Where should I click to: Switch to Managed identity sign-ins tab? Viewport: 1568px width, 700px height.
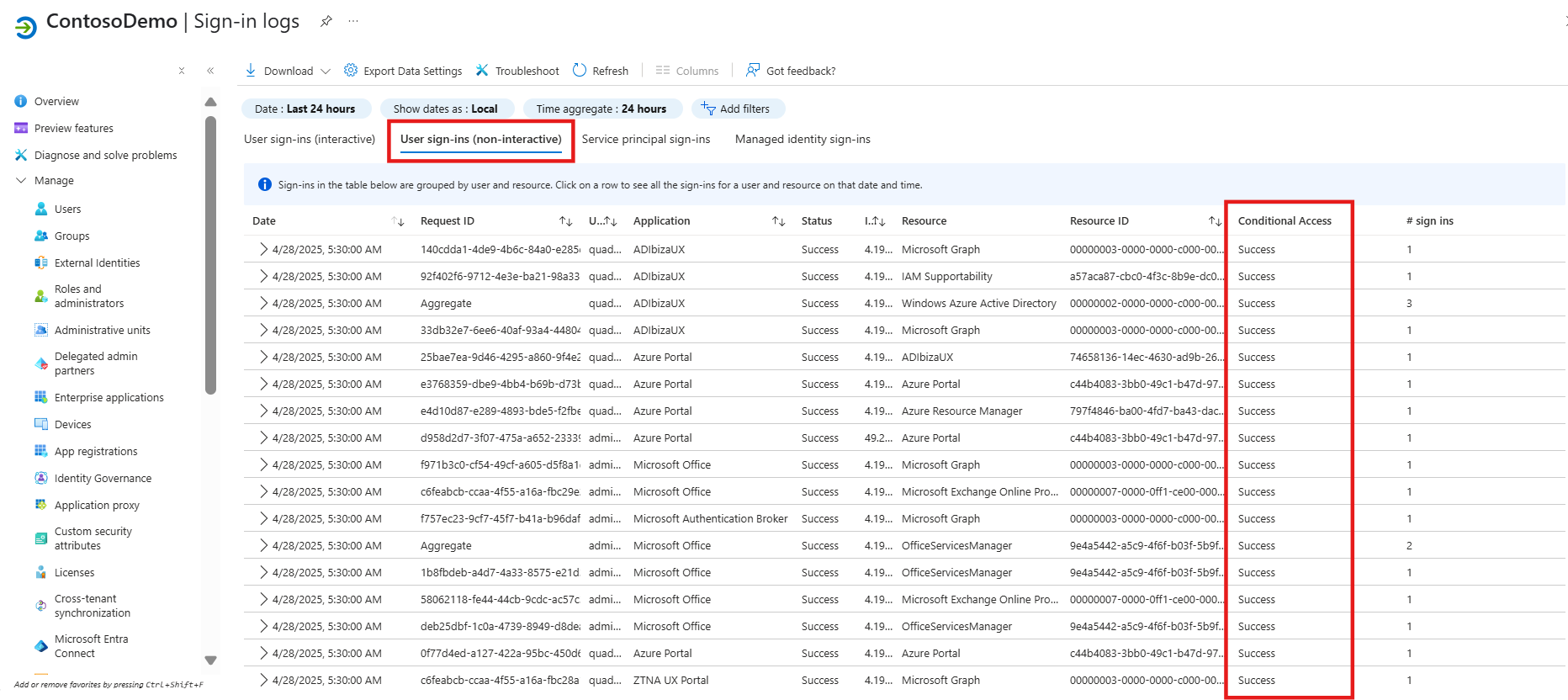click(803, 139)
